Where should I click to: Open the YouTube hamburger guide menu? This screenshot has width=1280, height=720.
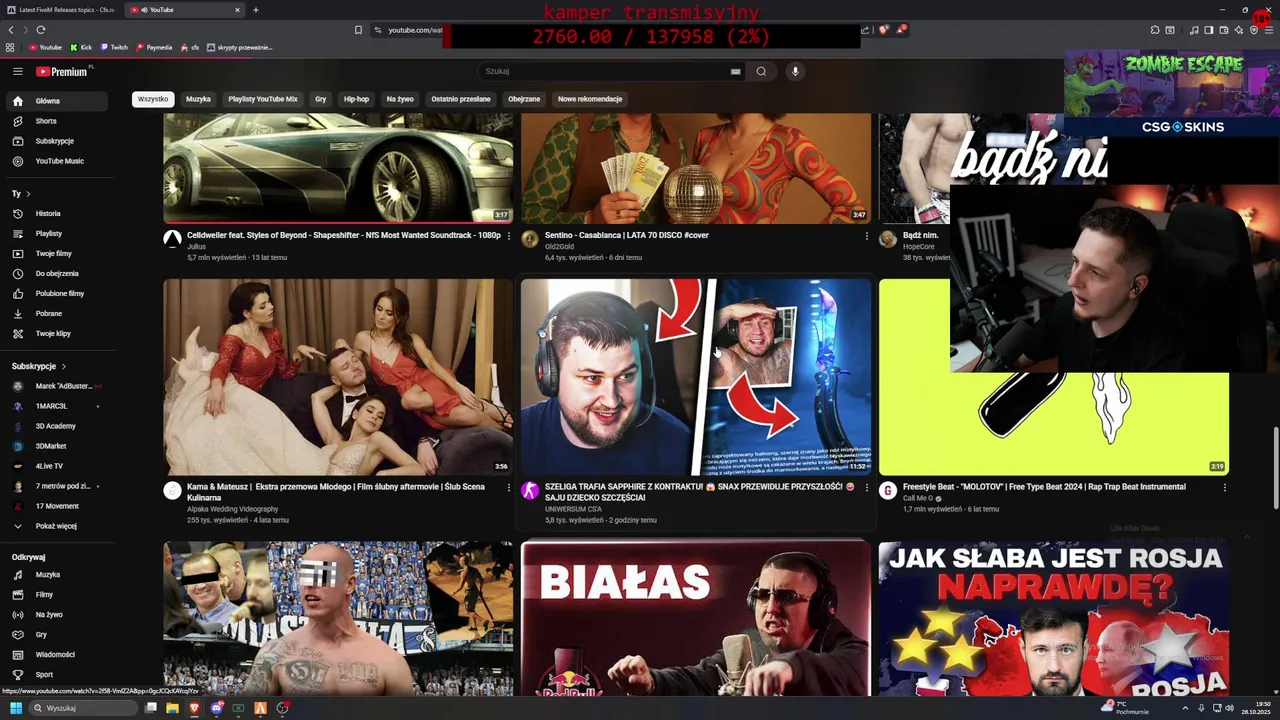[x=17, y=71]
